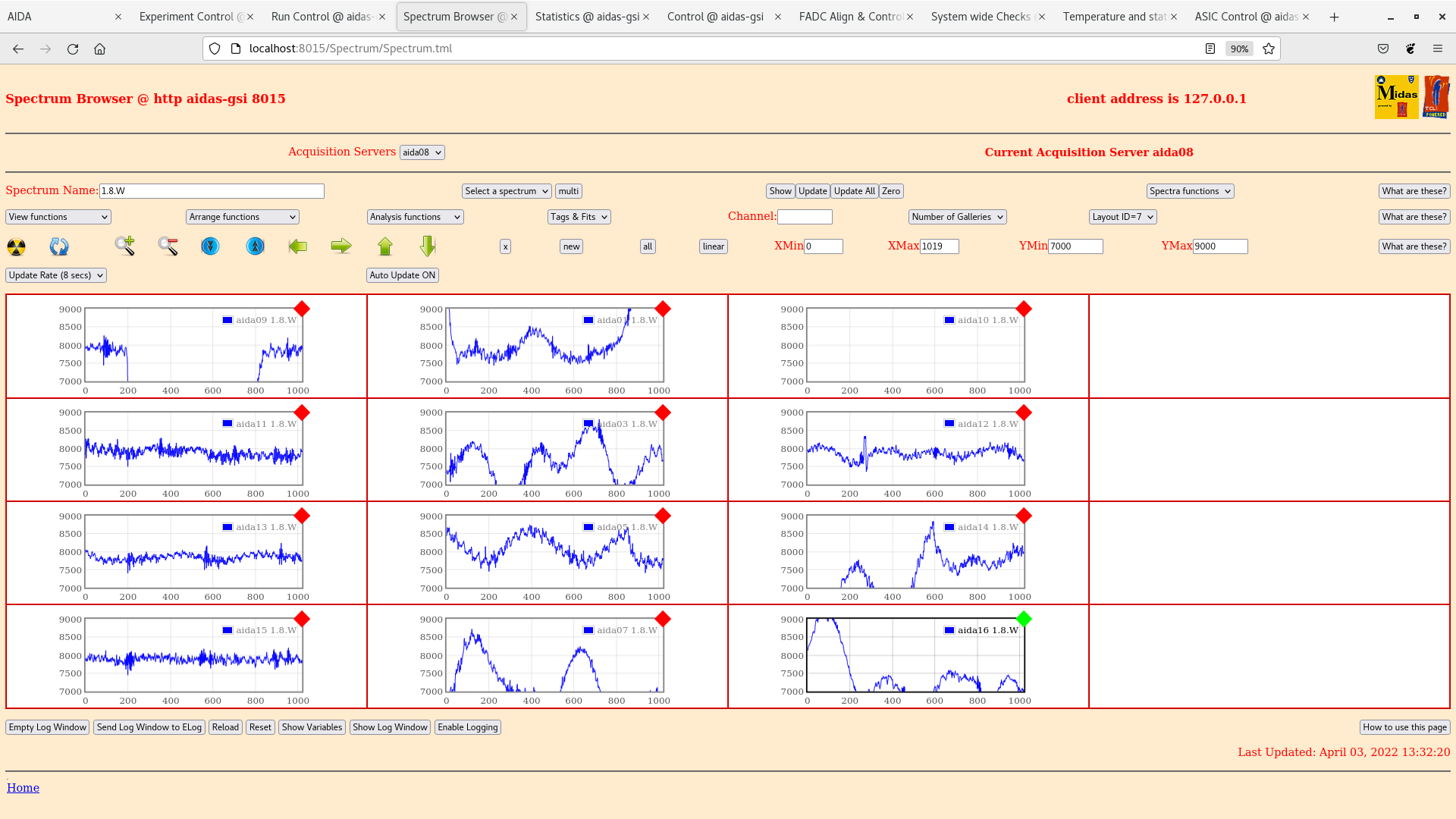Expand the Update Rate dropdown

point(56,275)
